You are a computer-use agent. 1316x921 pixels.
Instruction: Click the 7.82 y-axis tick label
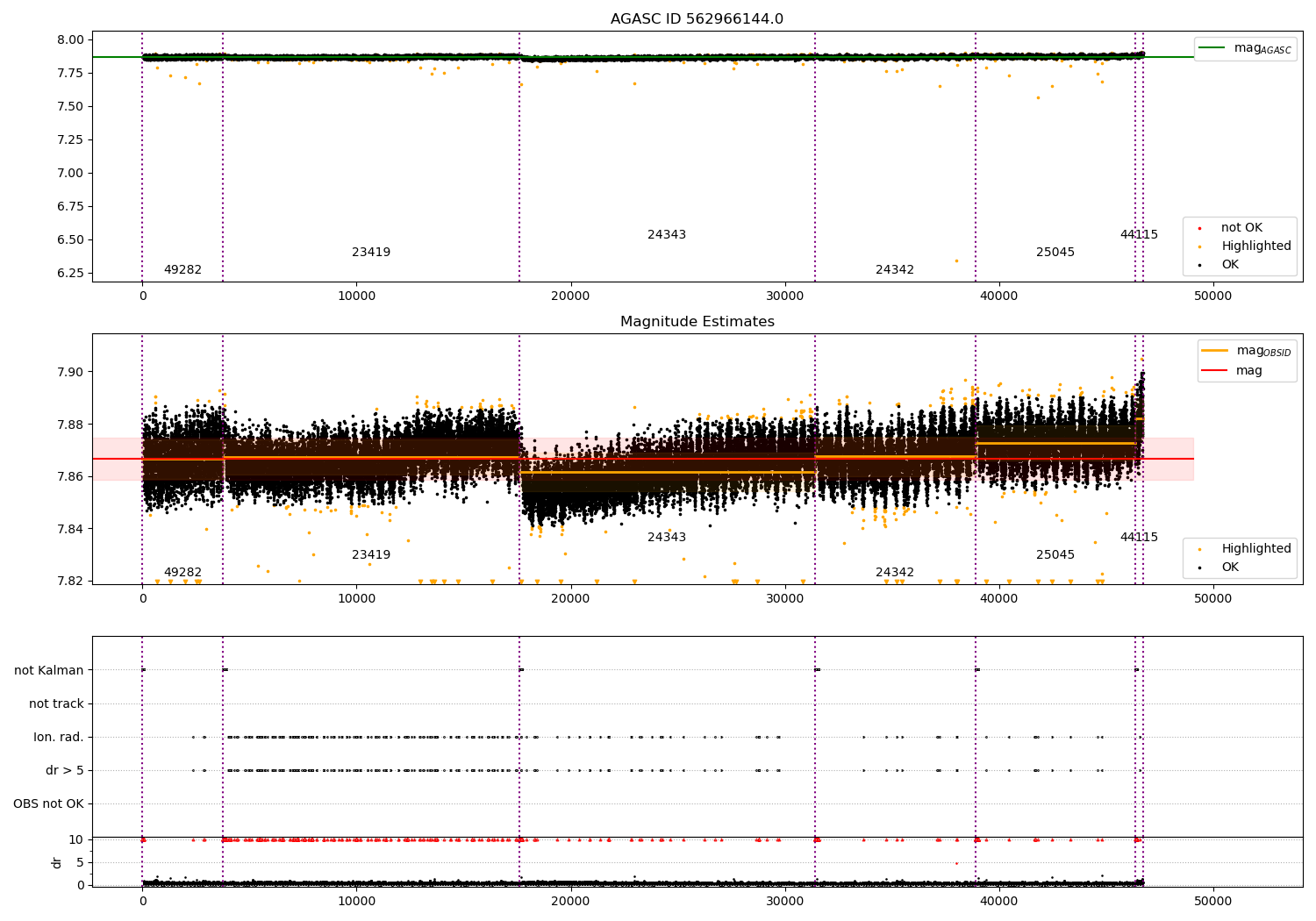(x=72, y=581)
